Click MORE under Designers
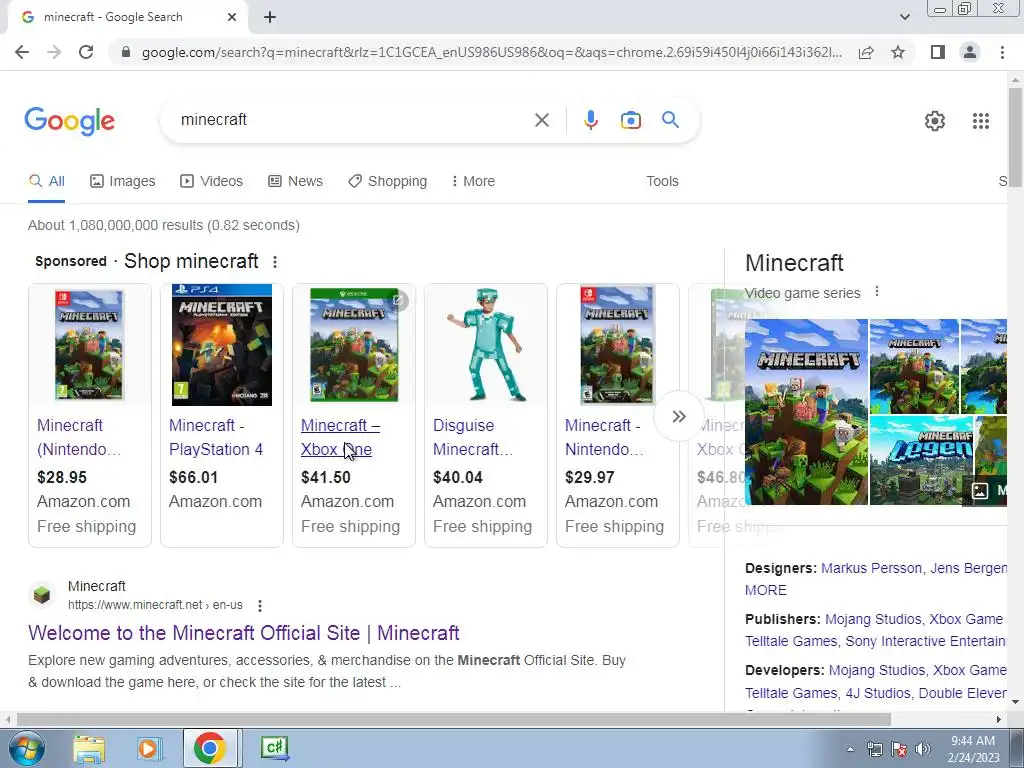Viewport: 1024px width, 768px height. pyautogui.click(x=765, y=590)
